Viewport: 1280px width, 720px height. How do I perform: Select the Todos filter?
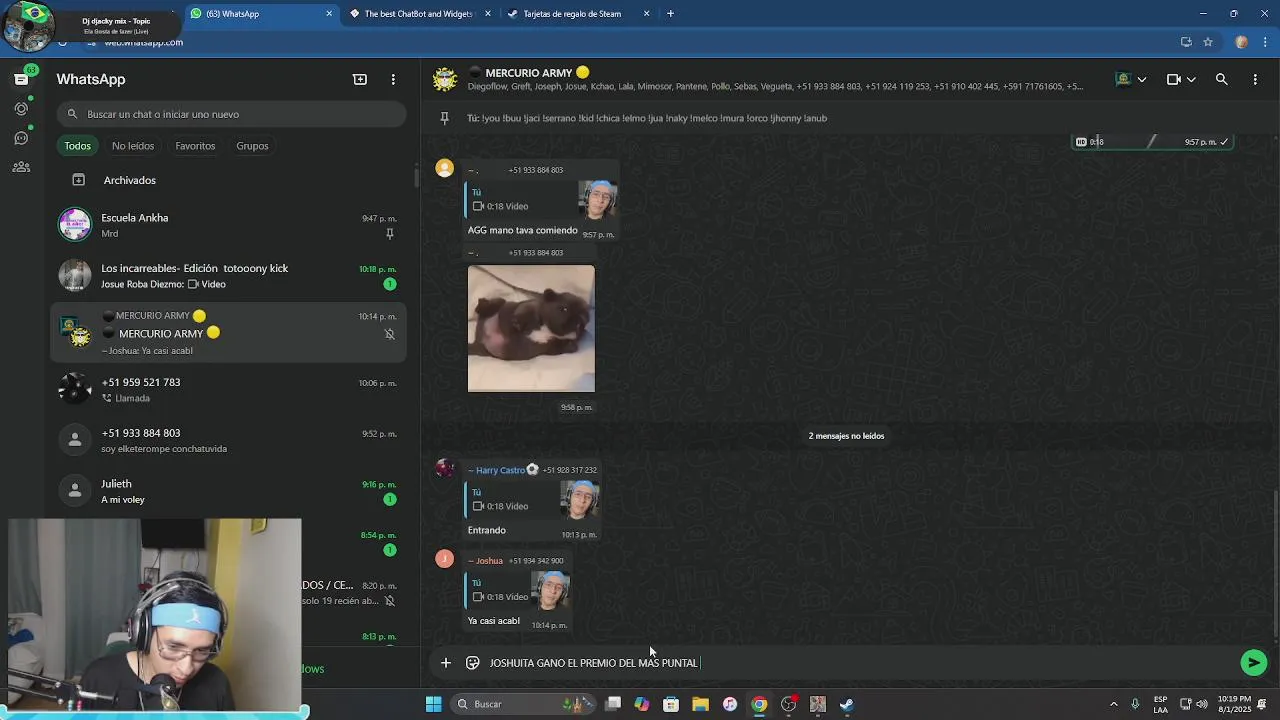click(x=77, y=146)
